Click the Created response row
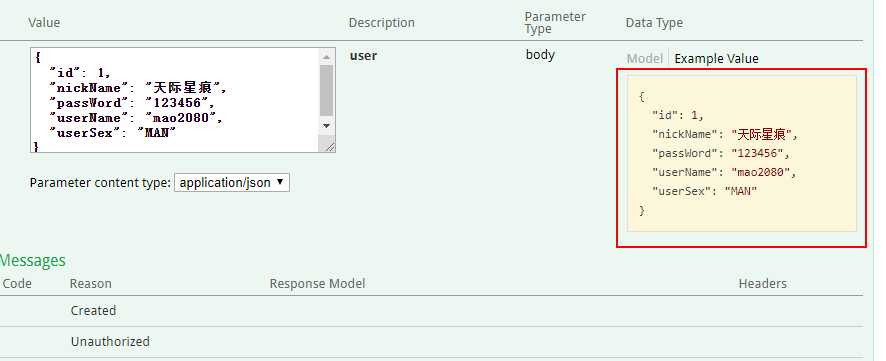Image resolution: width=886 pixels, height=361 pixels. [432, 311]
